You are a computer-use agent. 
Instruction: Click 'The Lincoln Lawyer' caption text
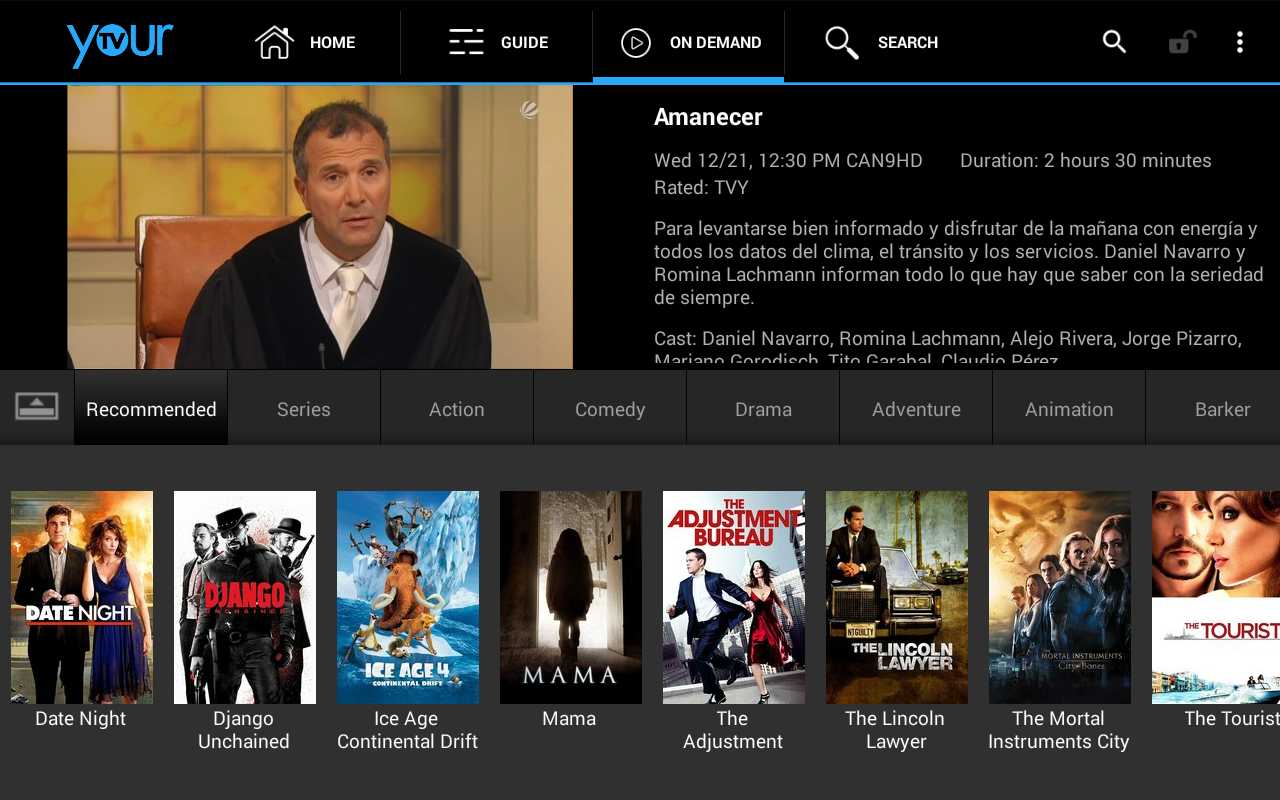[x=895, y=730]
